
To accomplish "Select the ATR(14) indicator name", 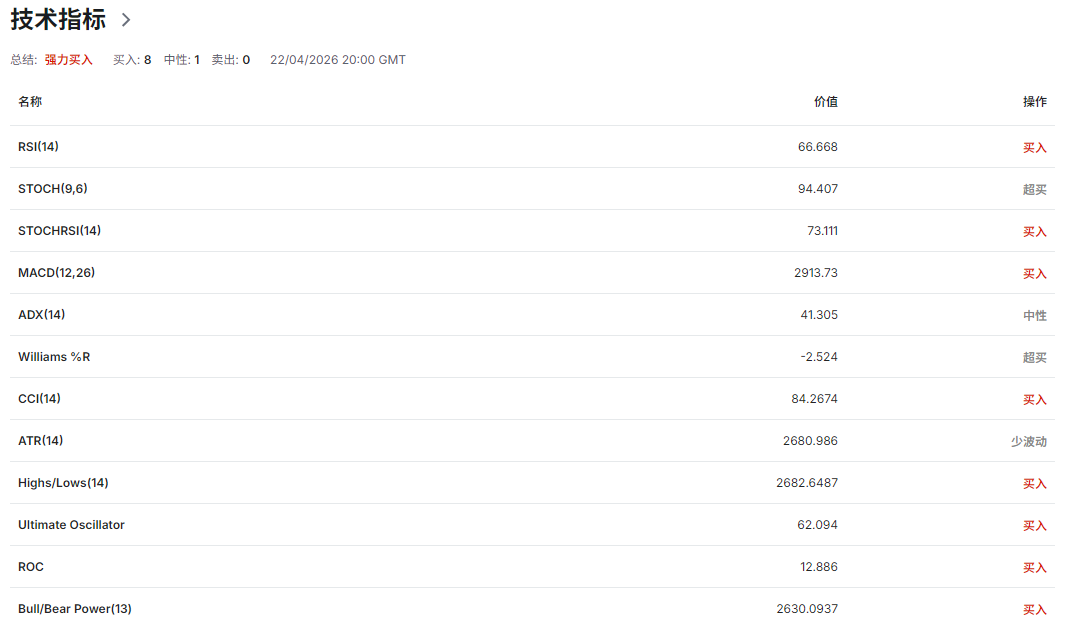I will [x=40, y=441].
